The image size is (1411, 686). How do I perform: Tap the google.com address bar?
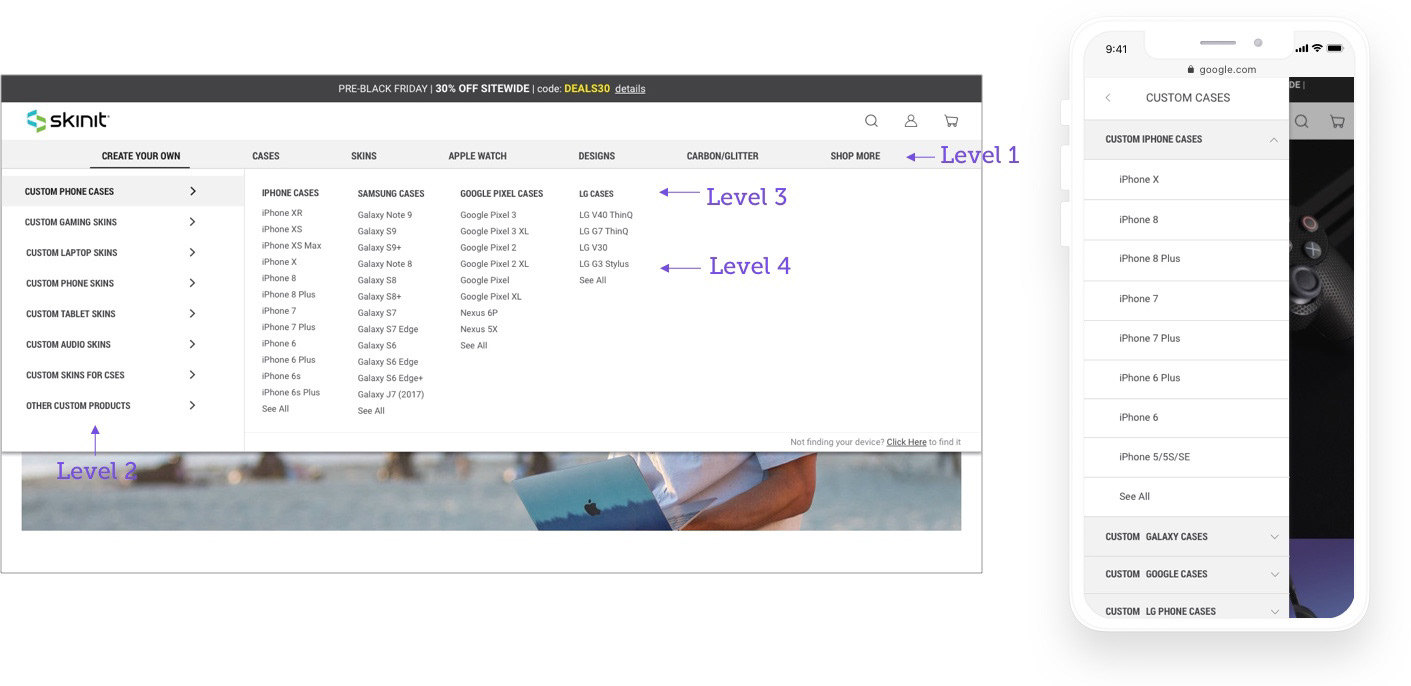click(1221, 70)
